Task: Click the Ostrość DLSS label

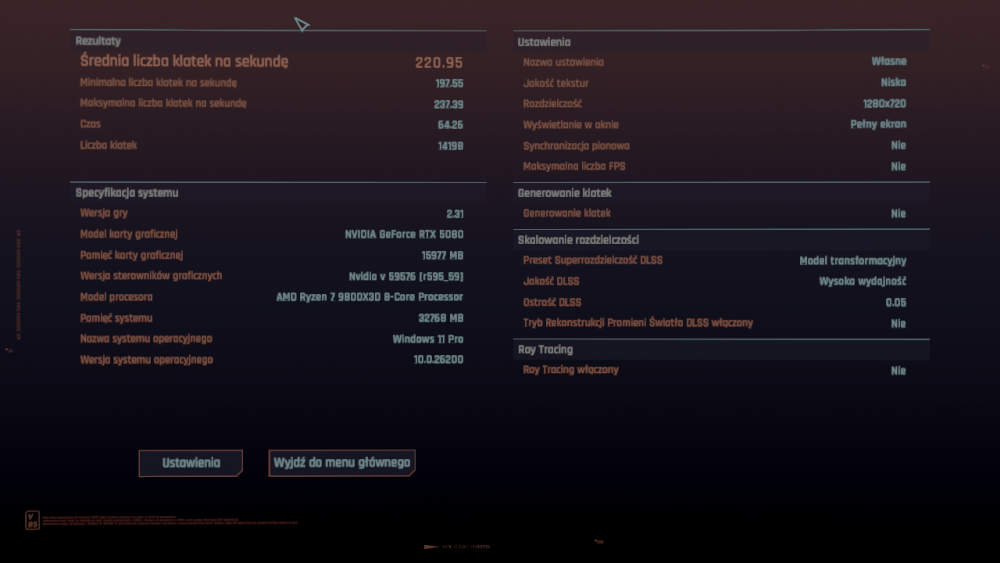Action: pyautogui.click(x=552, y=302)
